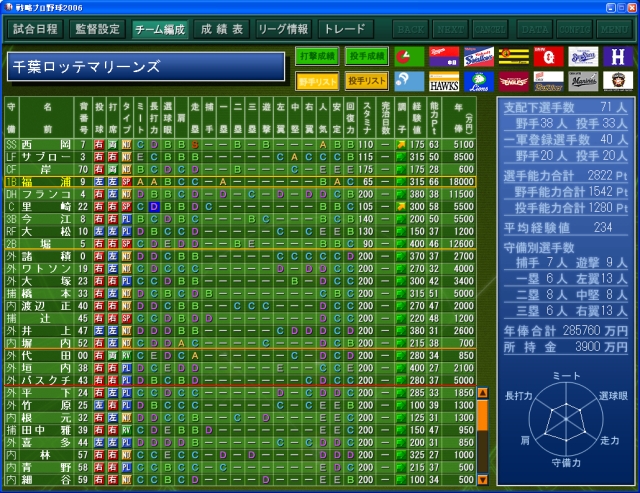Open the 監督設定 tab

[x=97, y=29]
